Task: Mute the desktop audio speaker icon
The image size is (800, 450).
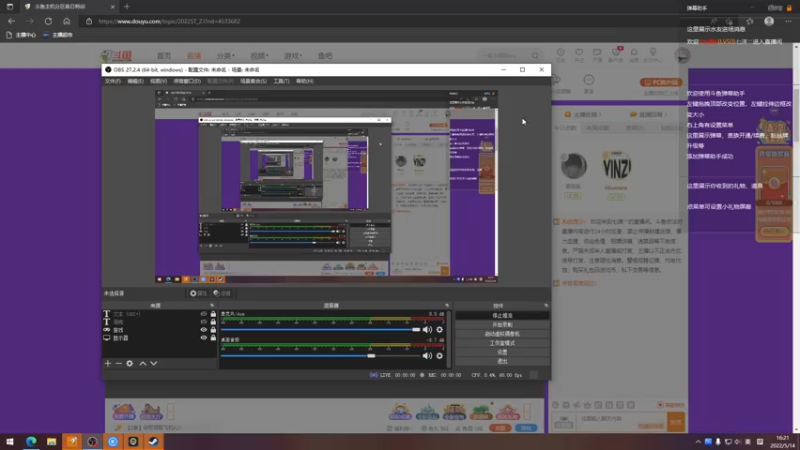Action: (427, 356)
